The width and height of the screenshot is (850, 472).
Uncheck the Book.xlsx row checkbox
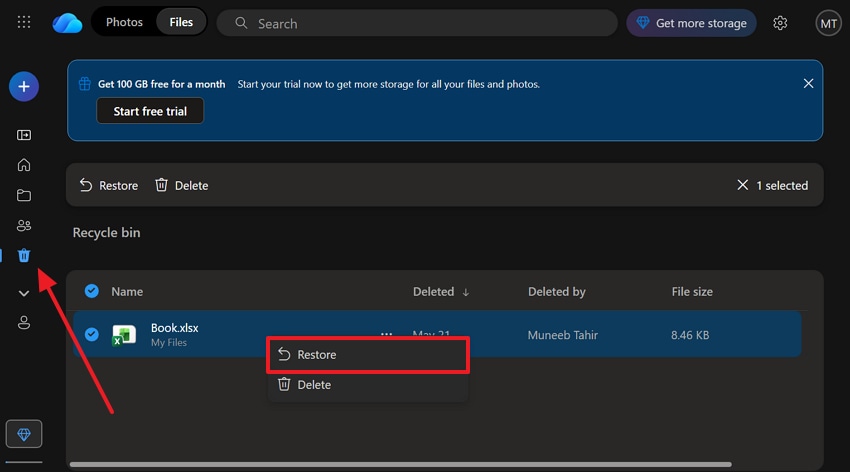tap(92, 334)
